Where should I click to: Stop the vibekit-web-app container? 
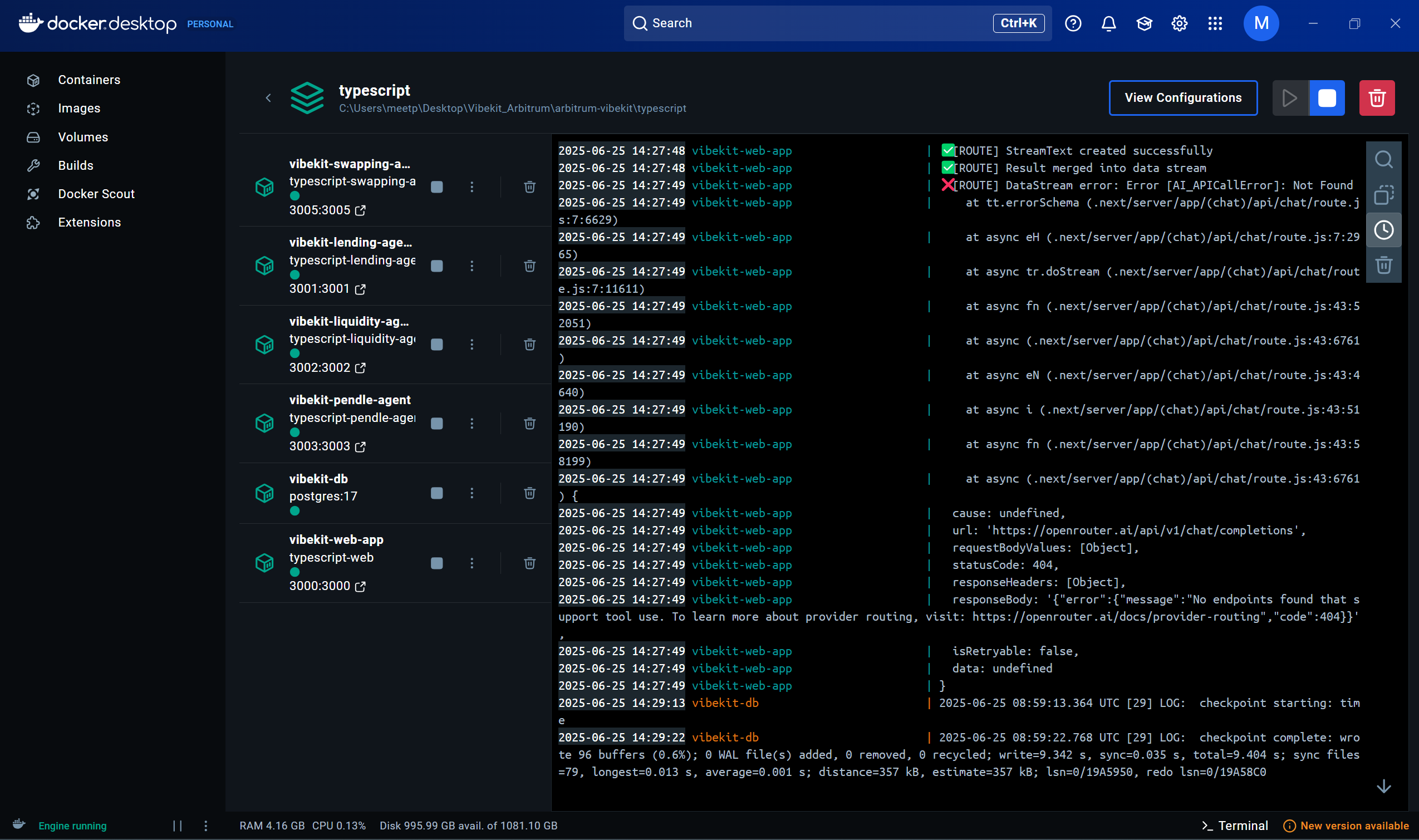pyautogui.click(x=436, y=563)
